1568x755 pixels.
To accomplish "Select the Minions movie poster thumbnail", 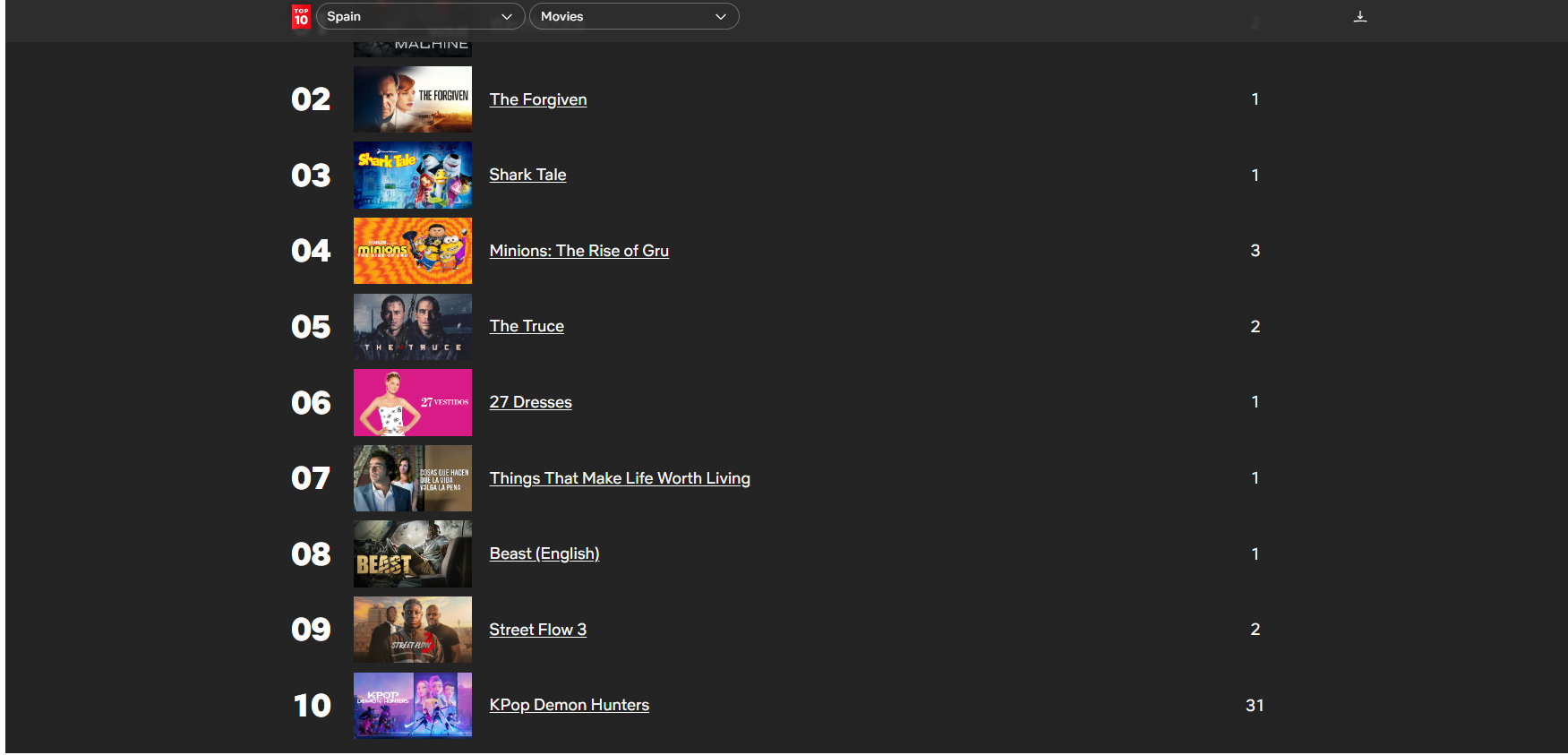I will pyautogui.click(x=412, y=251).
